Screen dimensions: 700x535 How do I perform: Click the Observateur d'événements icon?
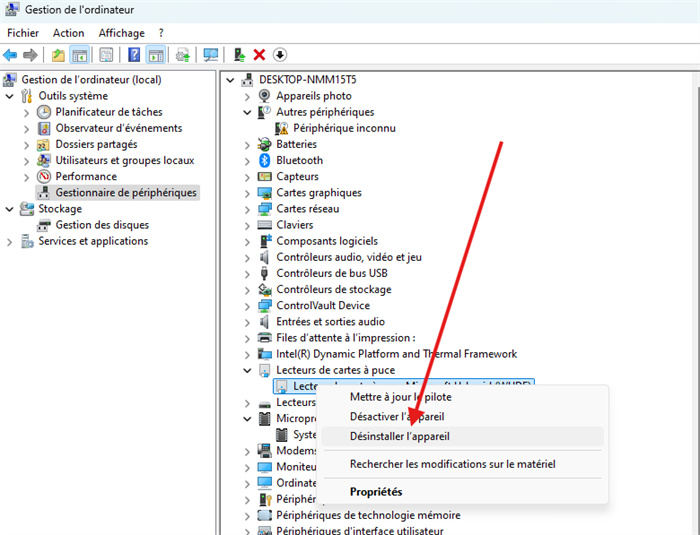tap(44, 128)
